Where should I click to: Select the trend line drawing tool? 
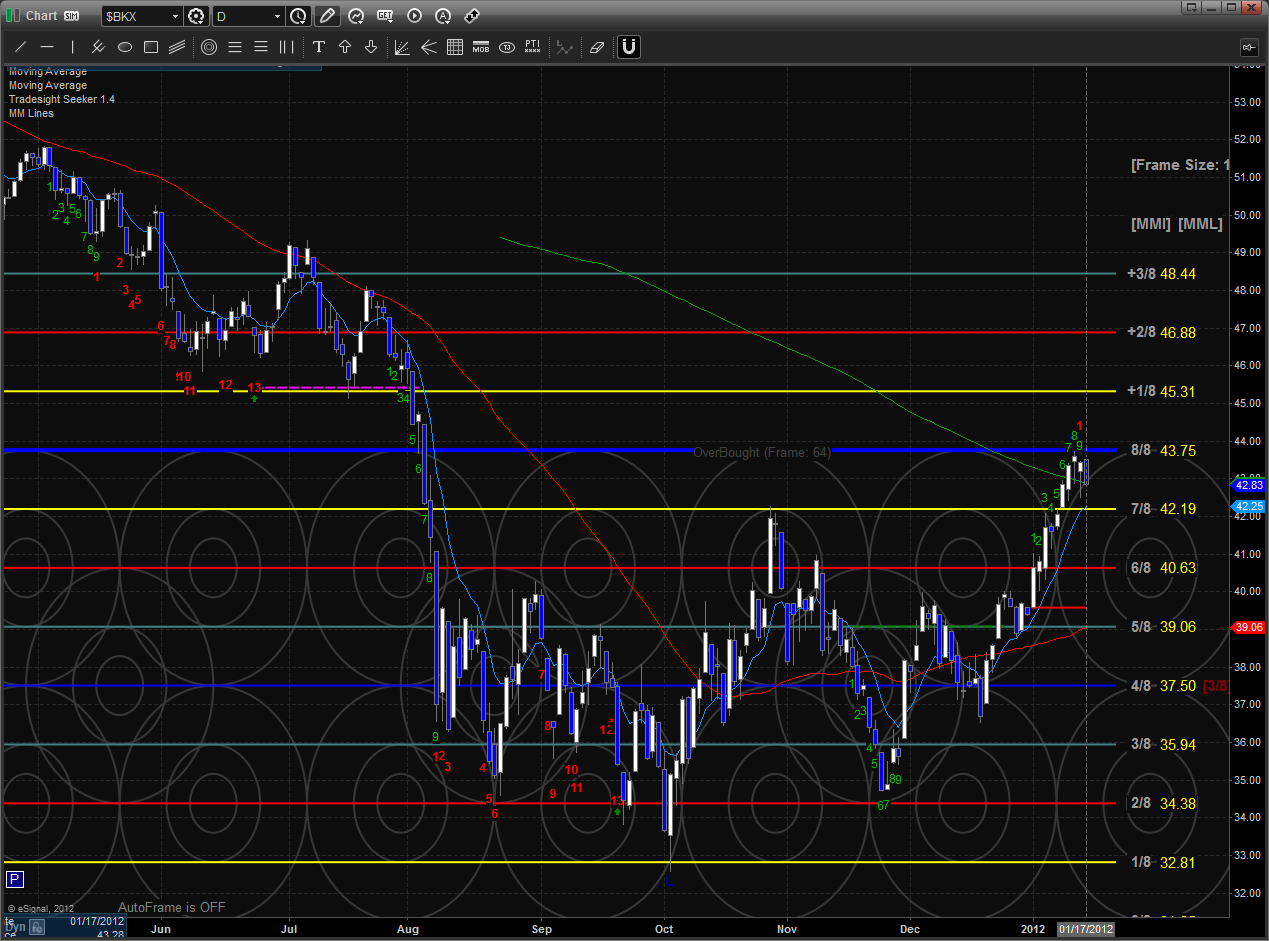[21, 47]
